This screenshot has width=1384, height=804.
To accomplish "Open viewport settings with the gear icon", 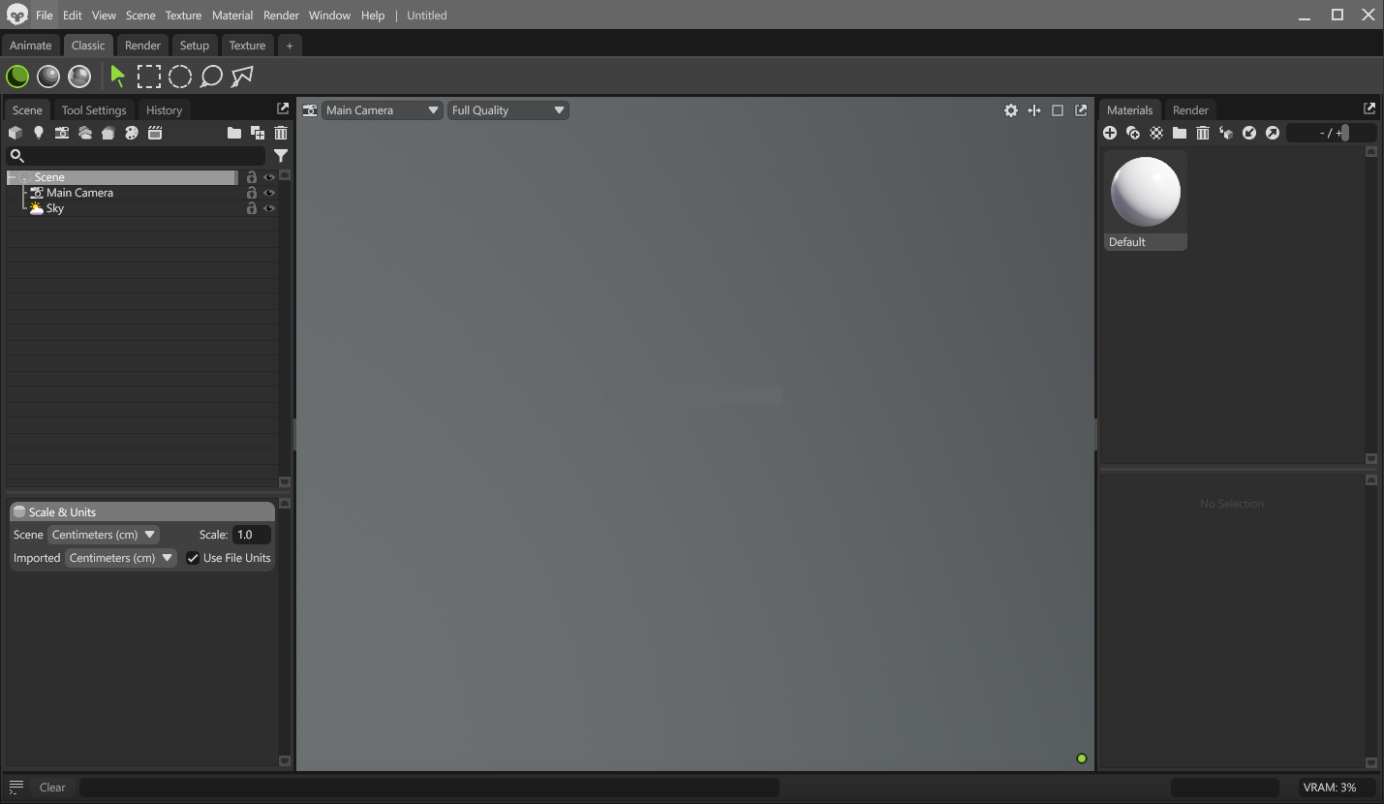I will coord(1010,110).
